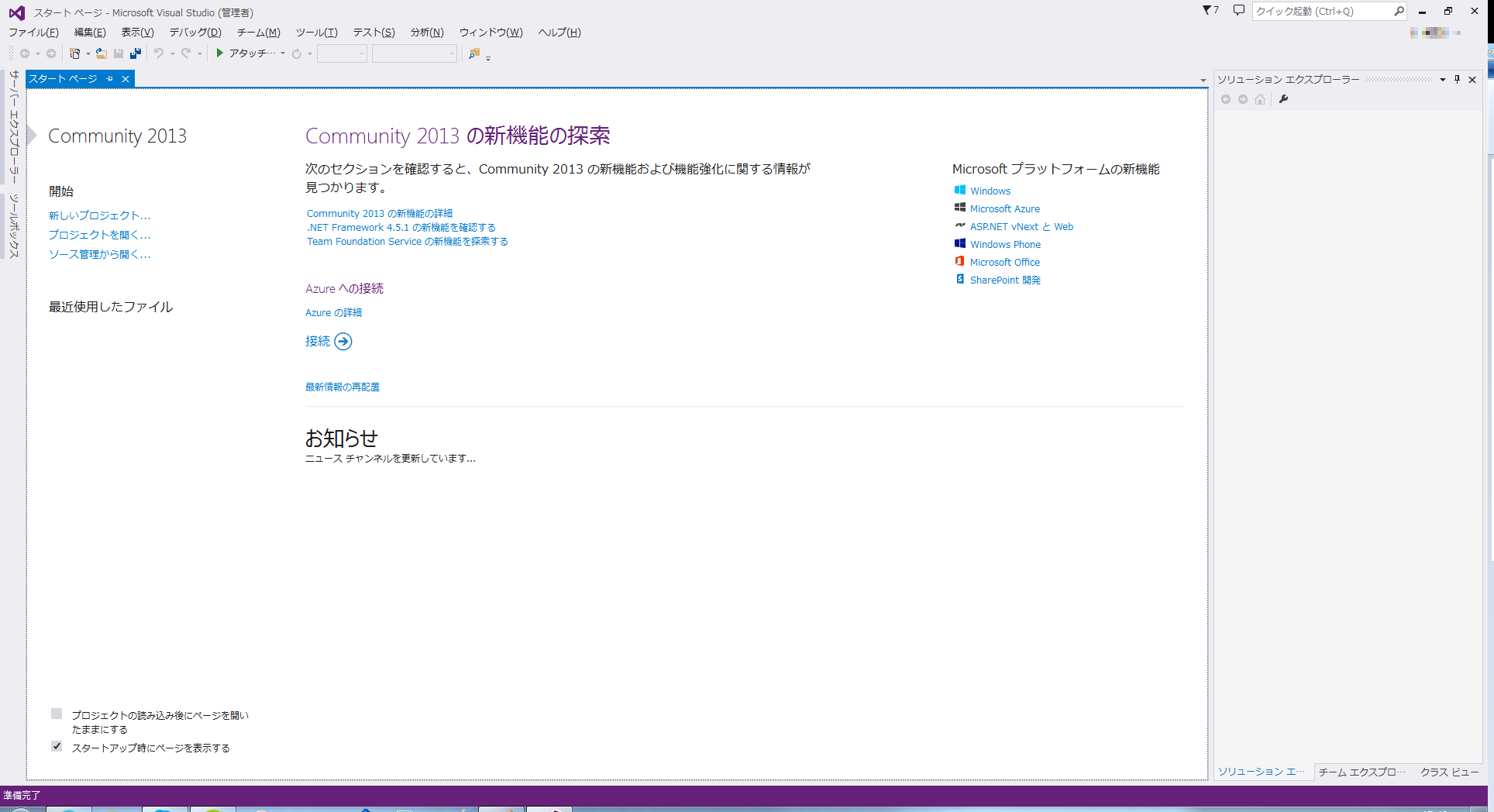The width and height of the screenshot is (1494, 812).
Task: Open the Navigate Backward history dropdown
Action: 38,53
